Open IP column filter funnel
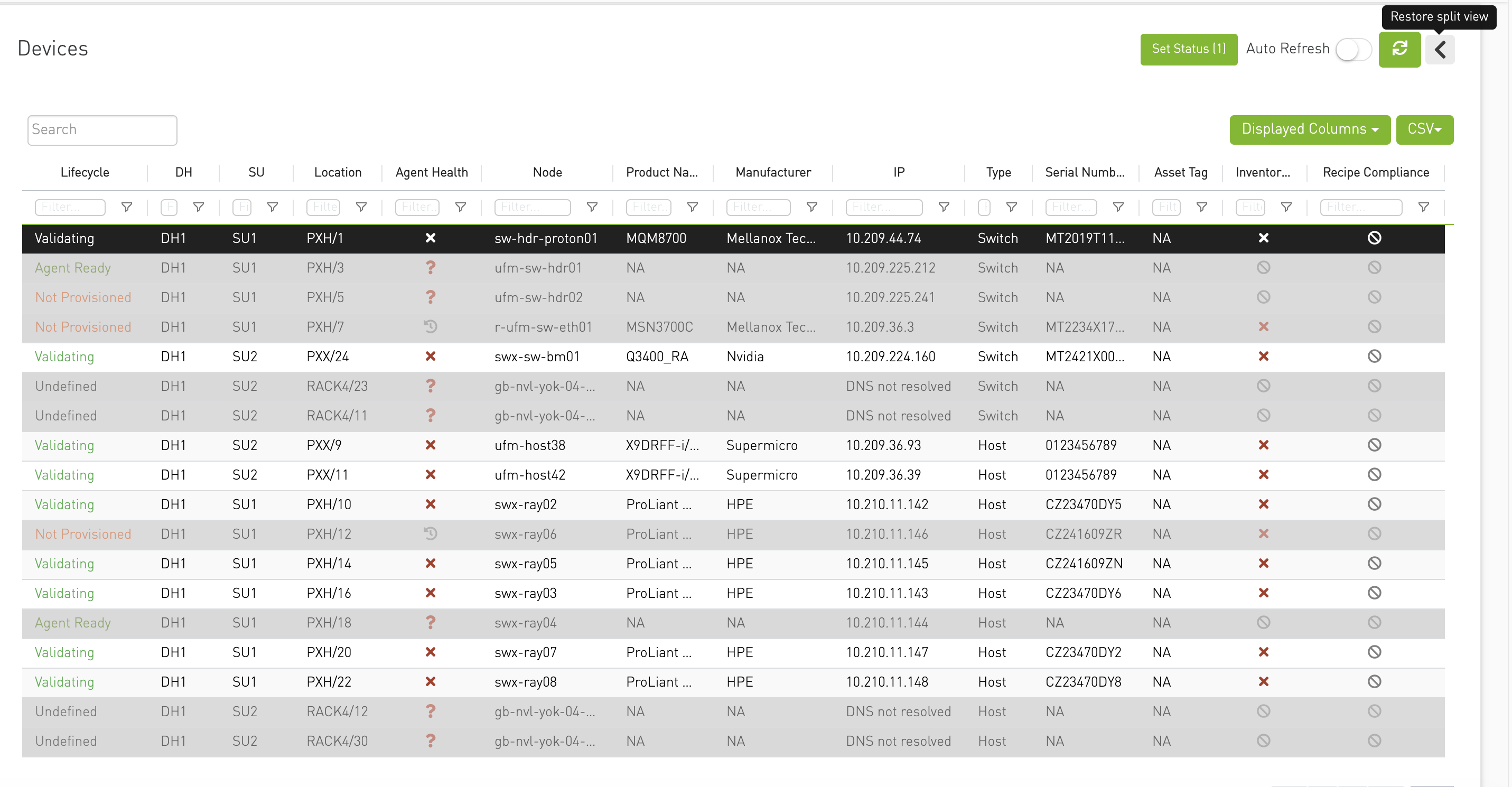 tap(944, 207)
